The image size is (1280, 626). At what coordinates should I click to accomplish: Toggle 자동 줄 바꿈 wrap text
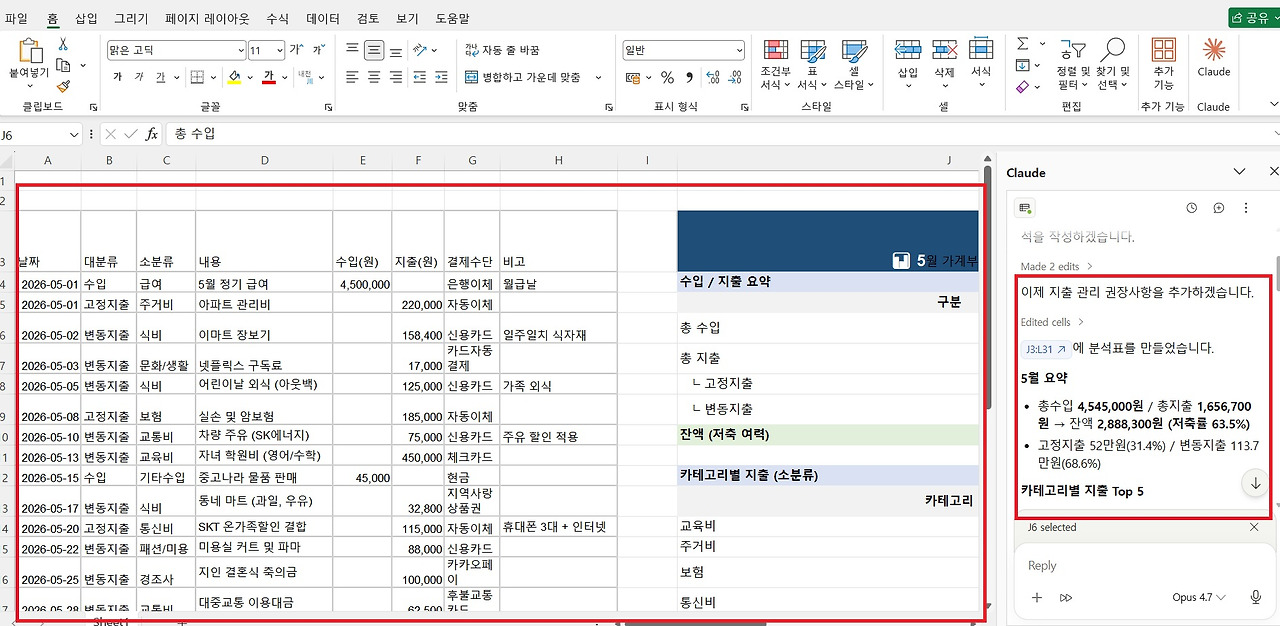click(x=503, y=49)
